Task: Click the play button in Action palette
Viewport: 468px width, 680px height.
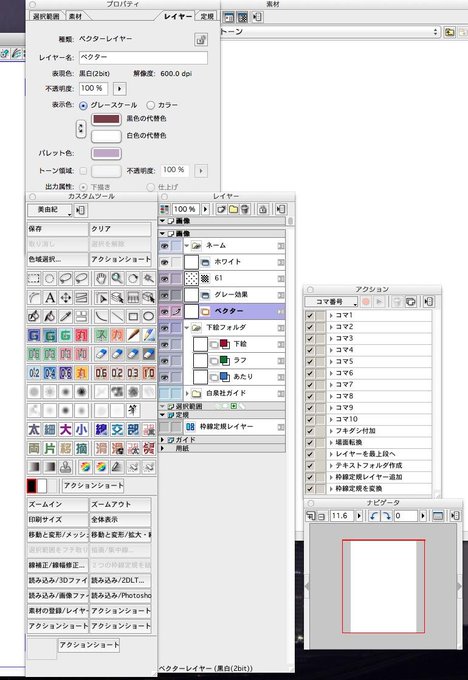Action: [379, 302]
